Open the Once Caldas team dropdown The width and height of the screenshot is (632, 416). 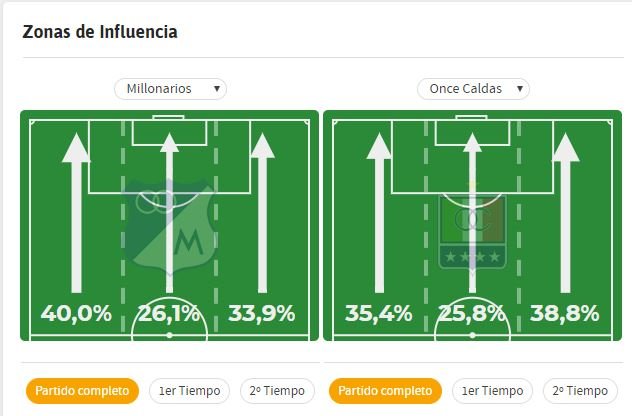(x=473, y=89)
